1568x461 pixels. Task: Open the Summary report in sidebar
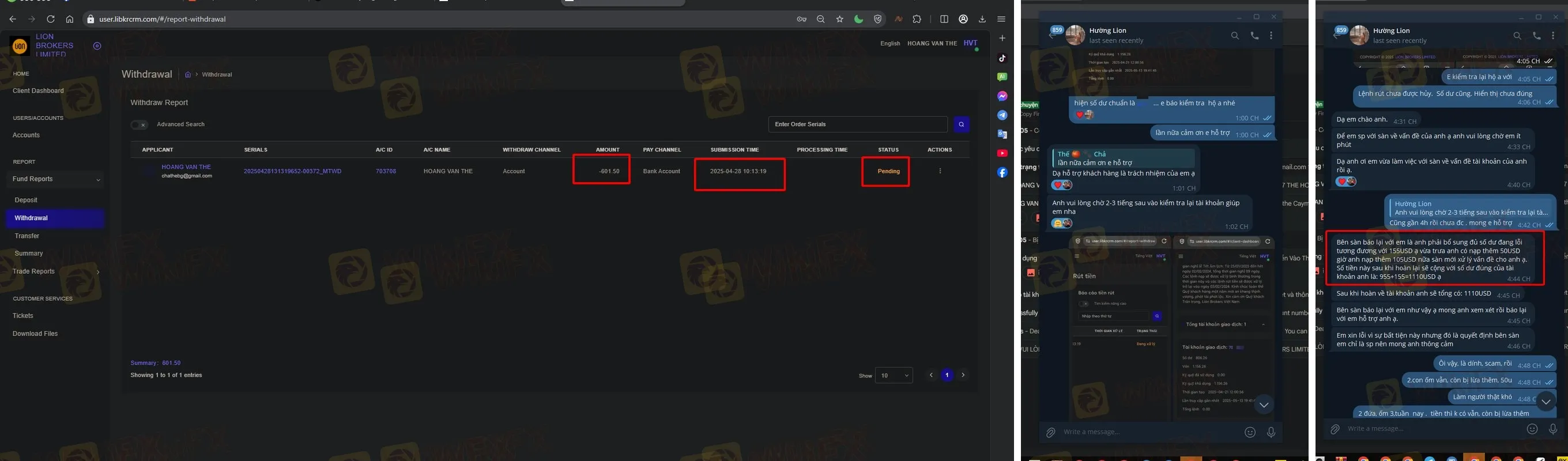click(29, 254)
